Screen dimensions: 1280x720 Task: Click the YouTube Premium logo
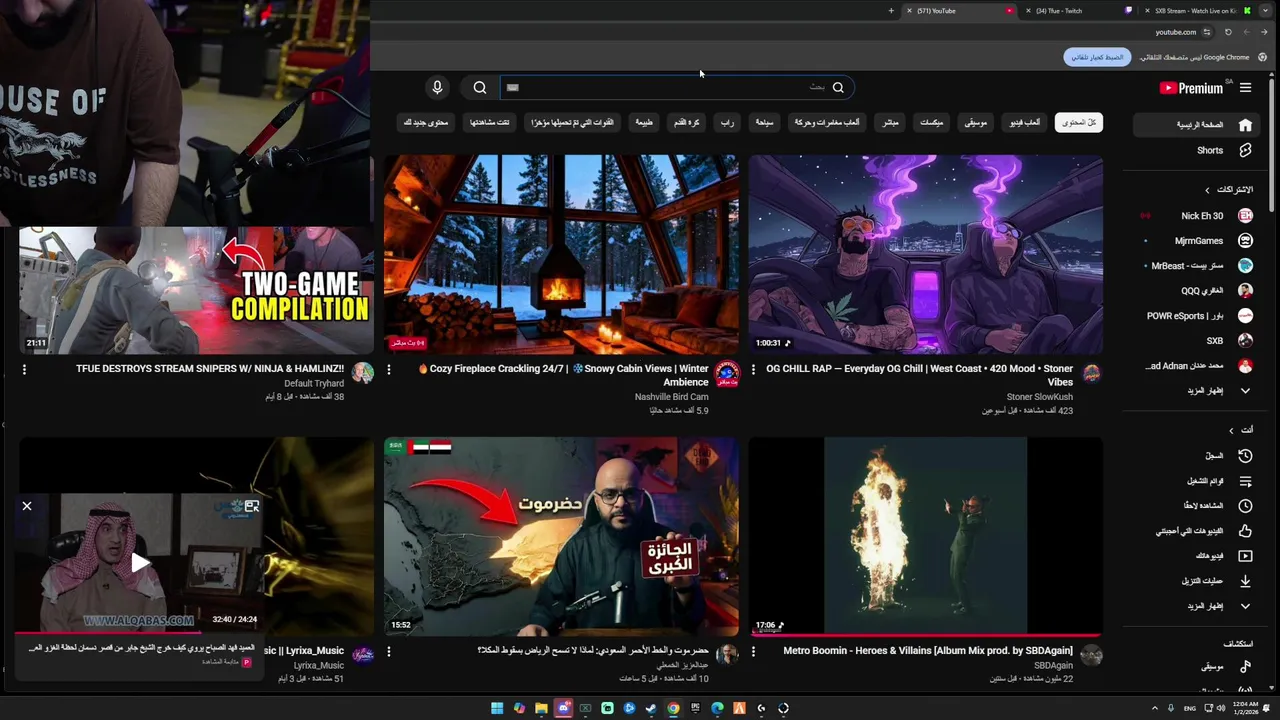pos(1191,88)
